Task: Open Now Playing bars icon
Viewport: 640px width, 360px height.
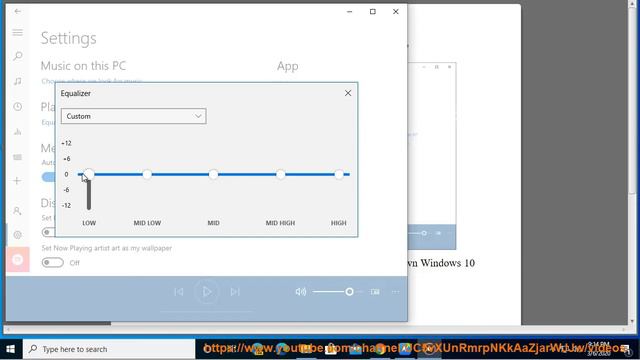Action: tap(18, 131)
